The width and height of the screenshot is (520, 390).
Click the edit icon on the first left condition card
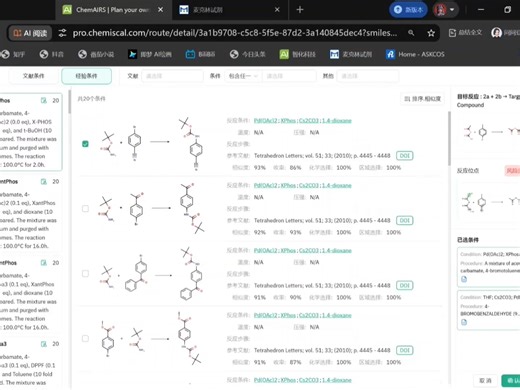[44, 100]
